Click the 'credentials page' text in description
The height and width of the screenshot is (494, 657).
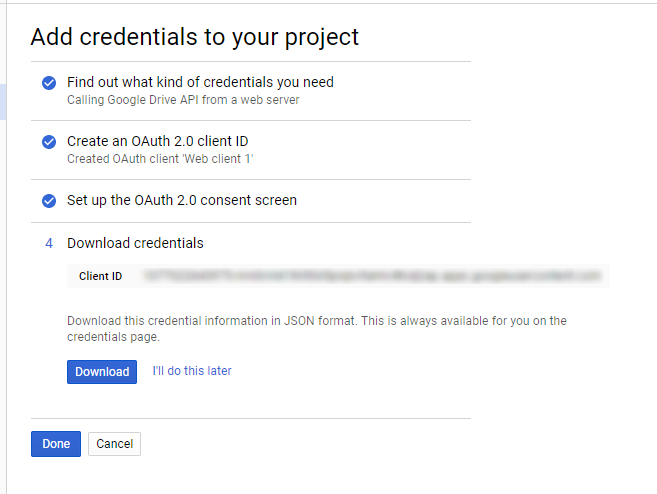point(112,337)
